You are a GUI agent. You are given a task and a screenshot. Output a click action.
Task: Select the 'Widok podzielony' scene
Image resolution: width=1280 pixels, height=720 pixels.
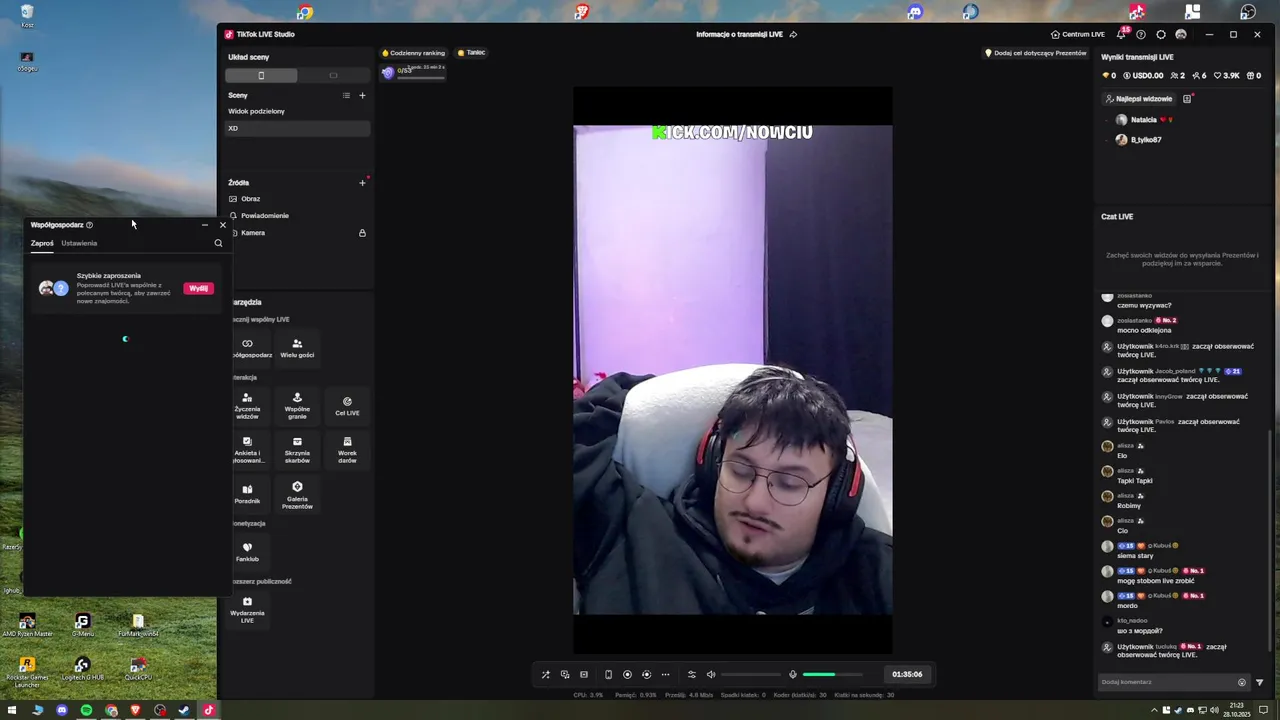point(298,111)
